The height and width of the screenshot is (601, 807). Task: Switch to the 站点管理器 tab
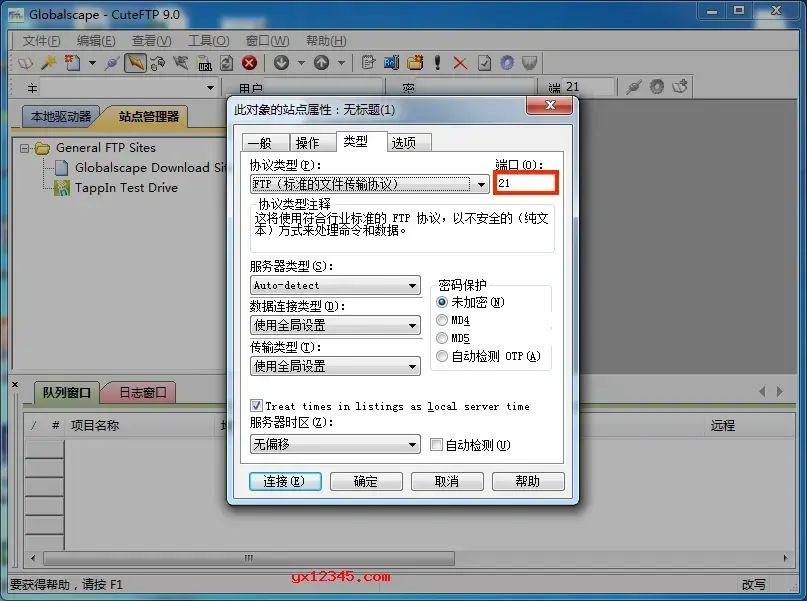[x=149, y=117]
